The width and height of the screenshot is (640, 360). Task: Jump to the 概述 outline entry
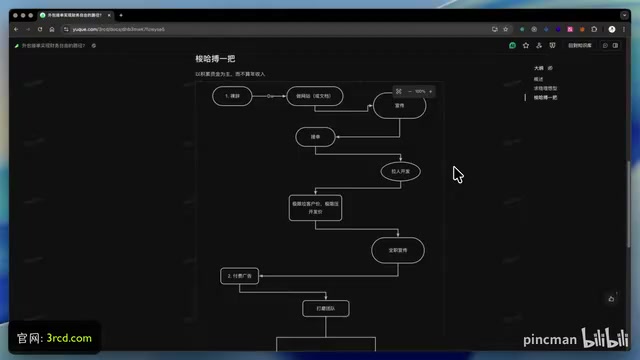point(538,79)
